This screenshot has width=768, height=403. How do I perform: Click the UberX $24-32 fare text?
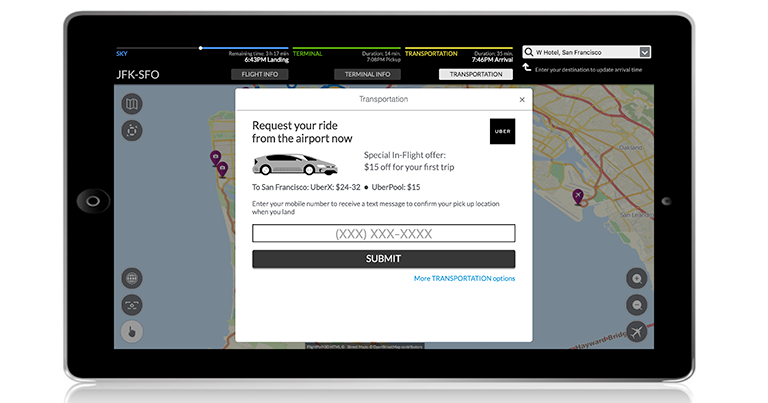pyautogui.click(x=335, y=187)
